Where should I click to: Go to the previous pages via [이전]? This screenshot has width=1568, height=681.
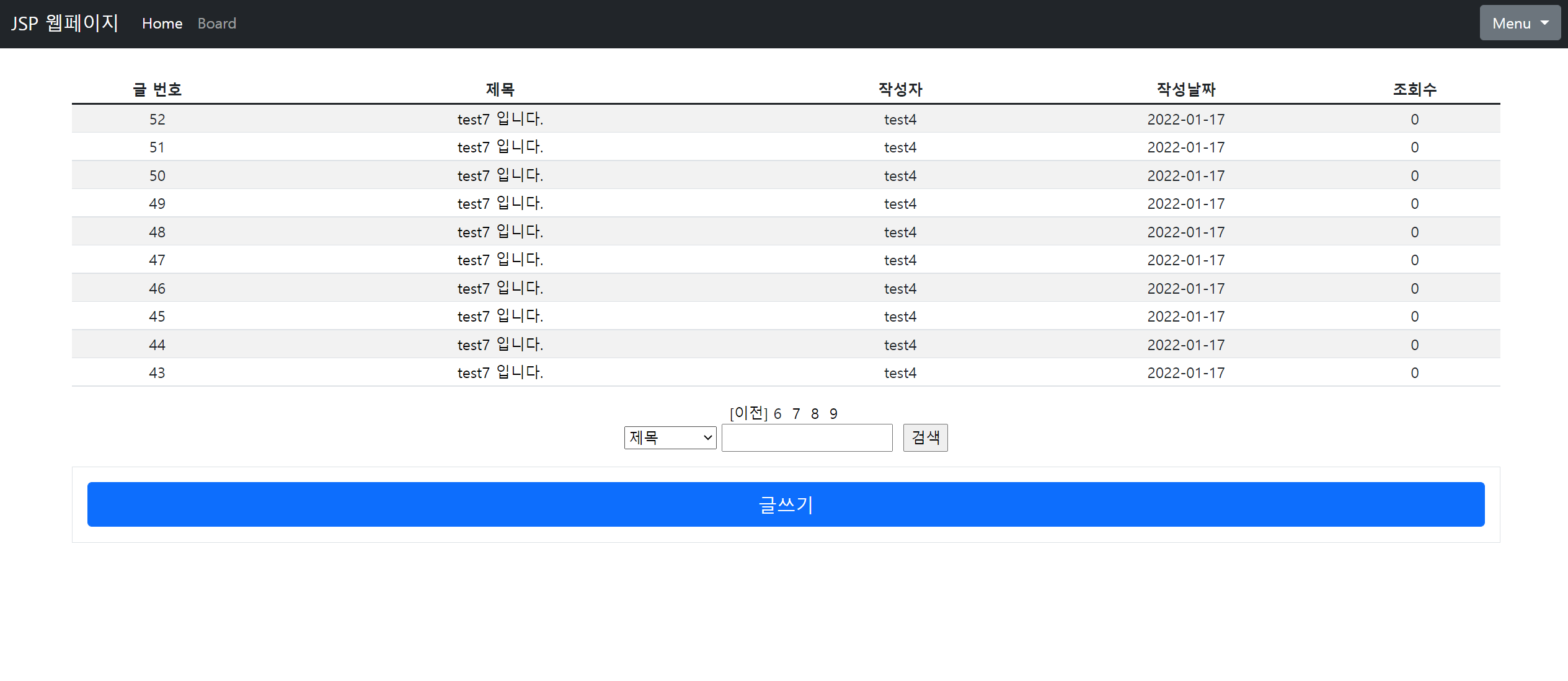point(748,413)
